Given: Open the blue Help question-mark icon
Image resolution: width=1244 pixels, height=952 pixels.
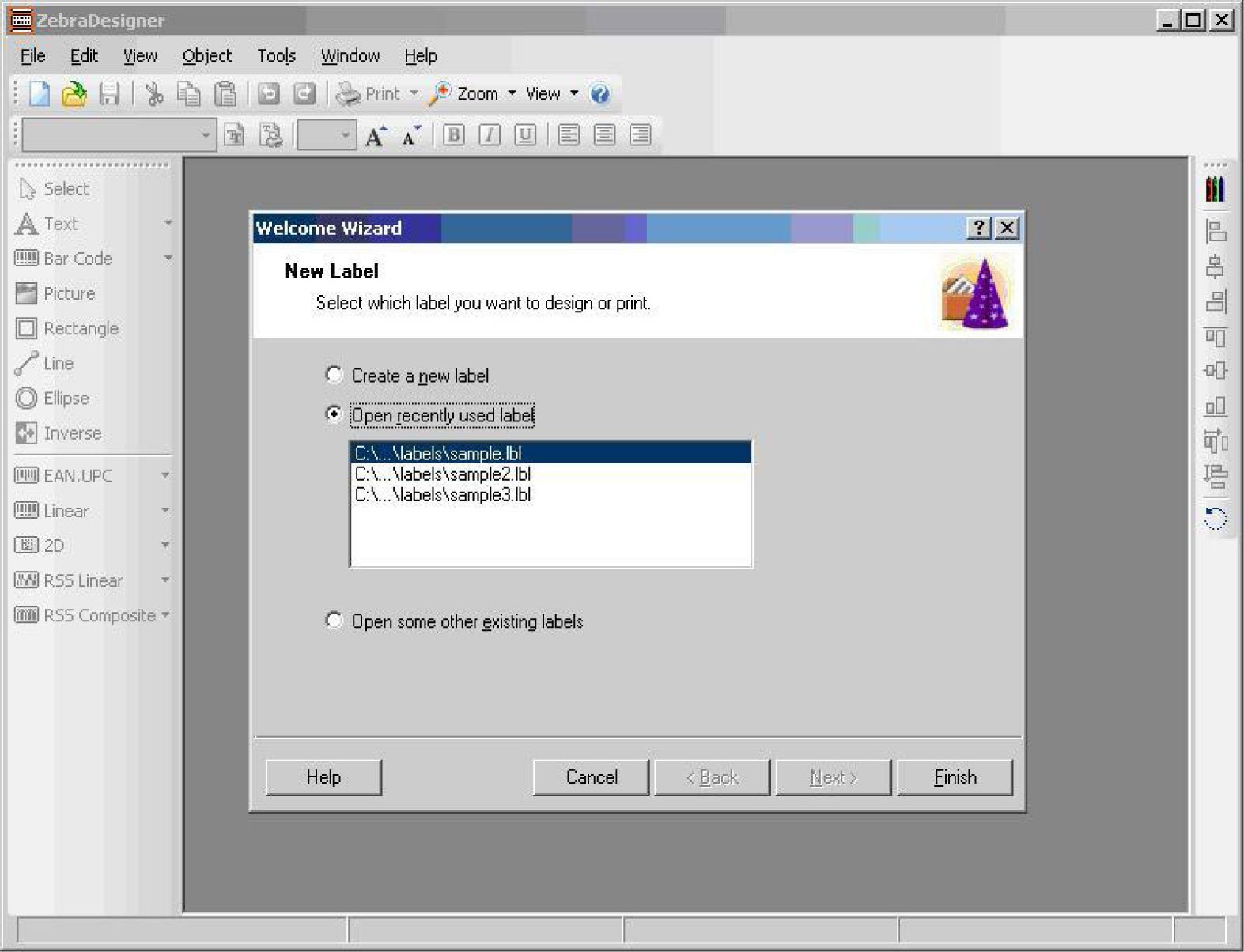Looking at the screenshot, I should pos(600,94).
